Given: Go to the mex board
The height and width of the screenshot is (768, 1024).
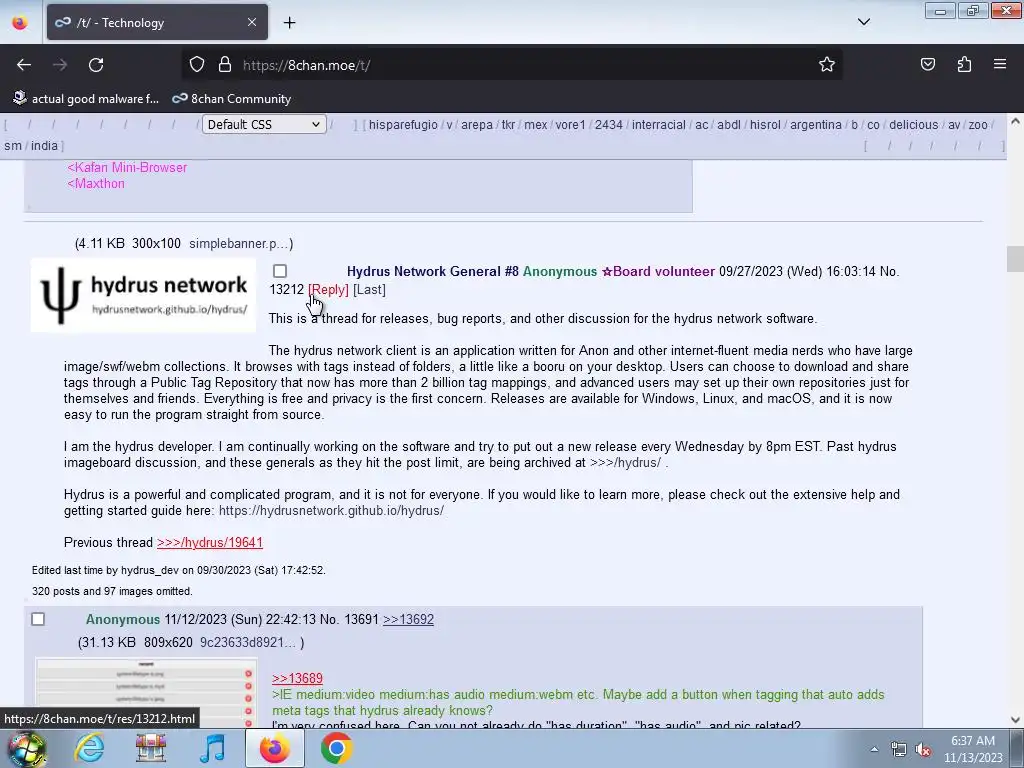Looking at the screenshot, I should 536,125.
